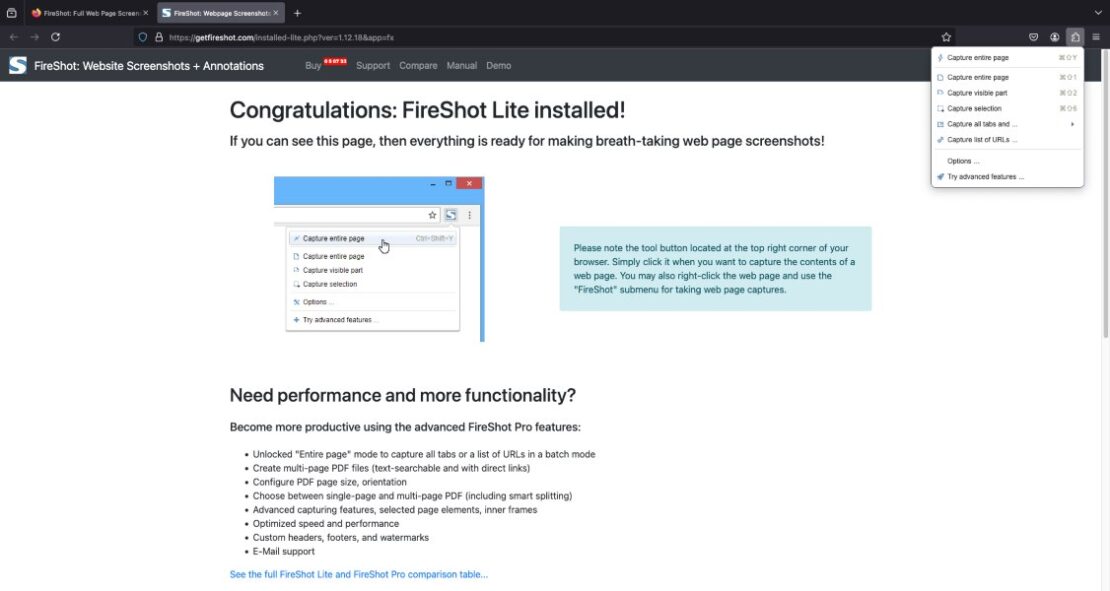The width and height of the screenshot is (1110, 591).
Task: Bookmark the page using the star icon
Action: (946, 36)
